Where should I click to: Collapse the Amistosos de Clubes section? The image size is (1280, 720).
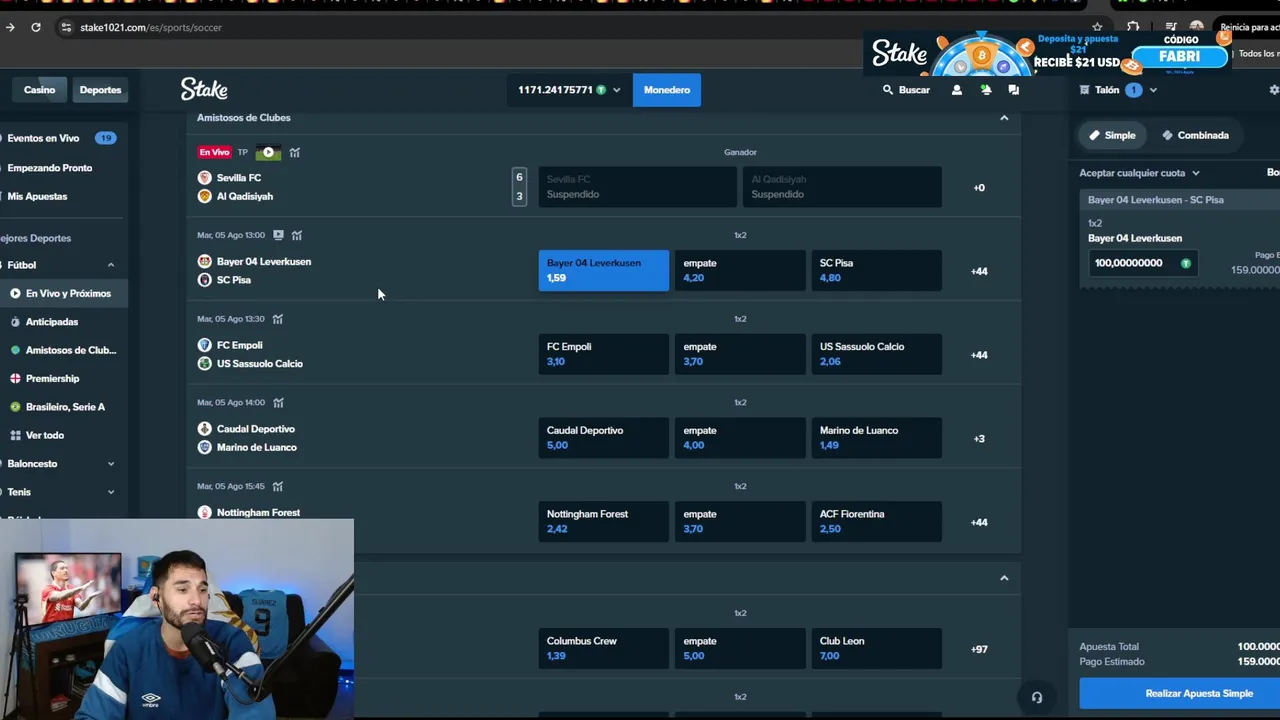1004,118
